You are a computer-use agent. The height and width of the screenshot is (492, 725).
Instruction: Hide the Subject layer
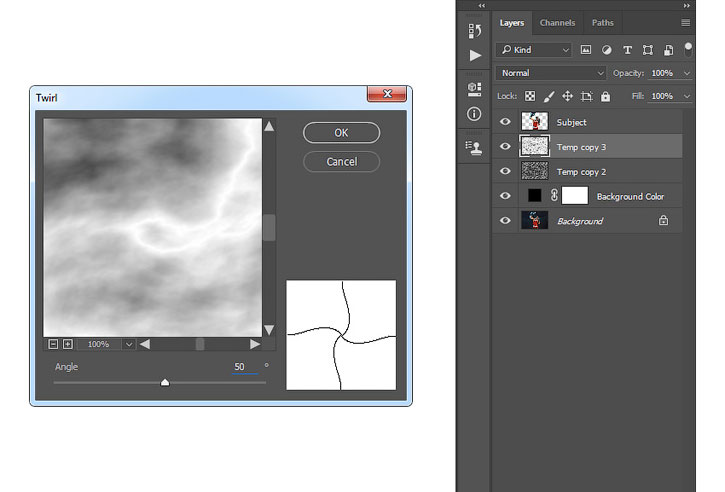(505, 122)
